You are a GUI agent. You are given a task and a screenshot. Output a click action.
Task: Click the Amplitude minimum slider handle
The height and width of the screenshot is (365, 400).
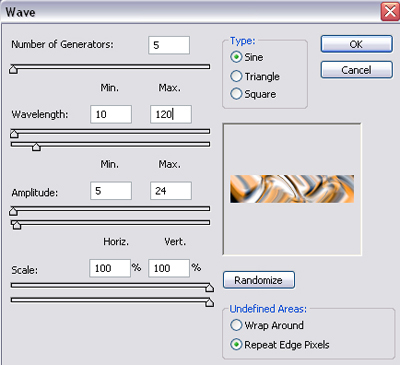pyautogui.click(x=13, y=211)
